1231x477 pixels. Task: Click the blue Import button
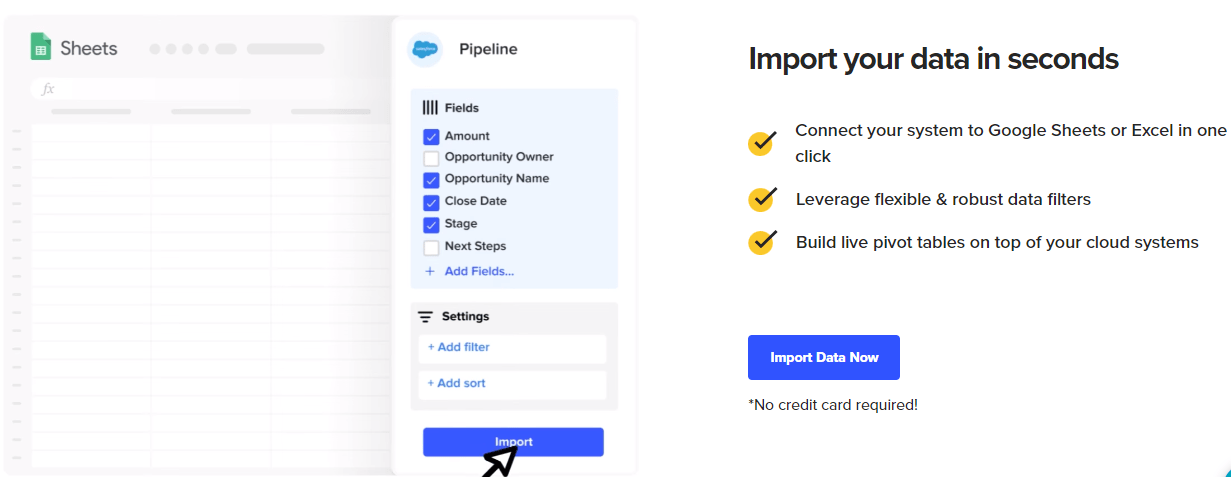coord(513,442)
